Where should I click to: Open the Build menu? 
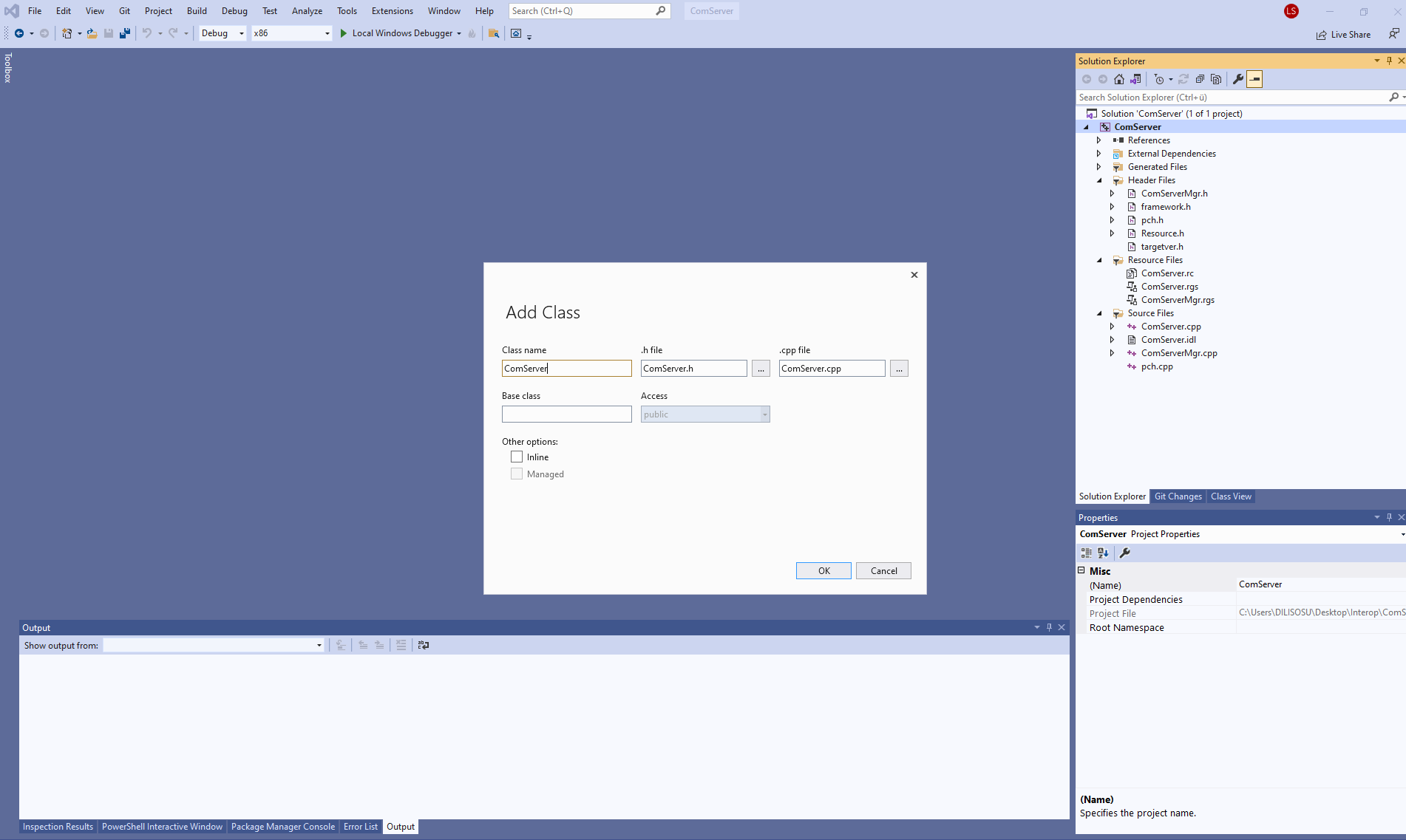[197, 11]
